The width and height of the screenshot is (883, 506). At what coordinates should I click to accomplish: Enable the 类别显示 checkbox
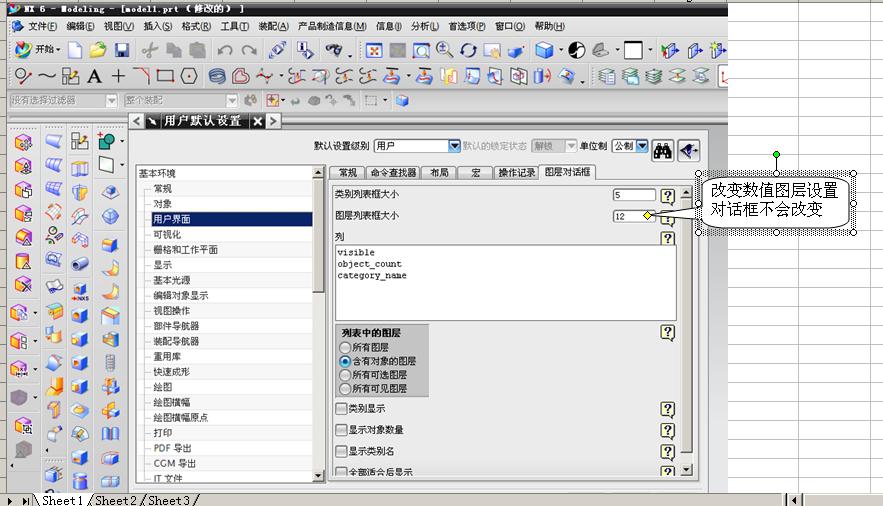click(x=341, y=409)
